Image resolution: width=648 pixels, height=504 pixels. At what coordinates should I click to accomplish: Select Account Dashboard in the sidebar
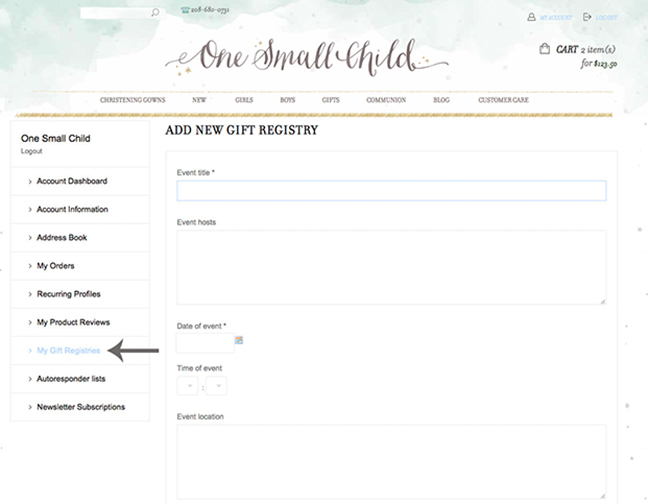72,181
